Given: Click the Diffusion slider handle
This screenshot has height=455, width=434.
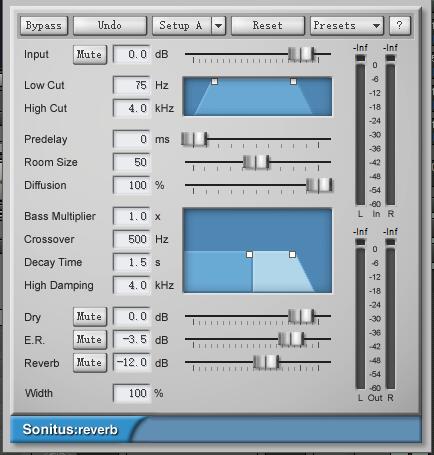Looking at the screenshot, I should pyautogui.click(x=319, y=185).
